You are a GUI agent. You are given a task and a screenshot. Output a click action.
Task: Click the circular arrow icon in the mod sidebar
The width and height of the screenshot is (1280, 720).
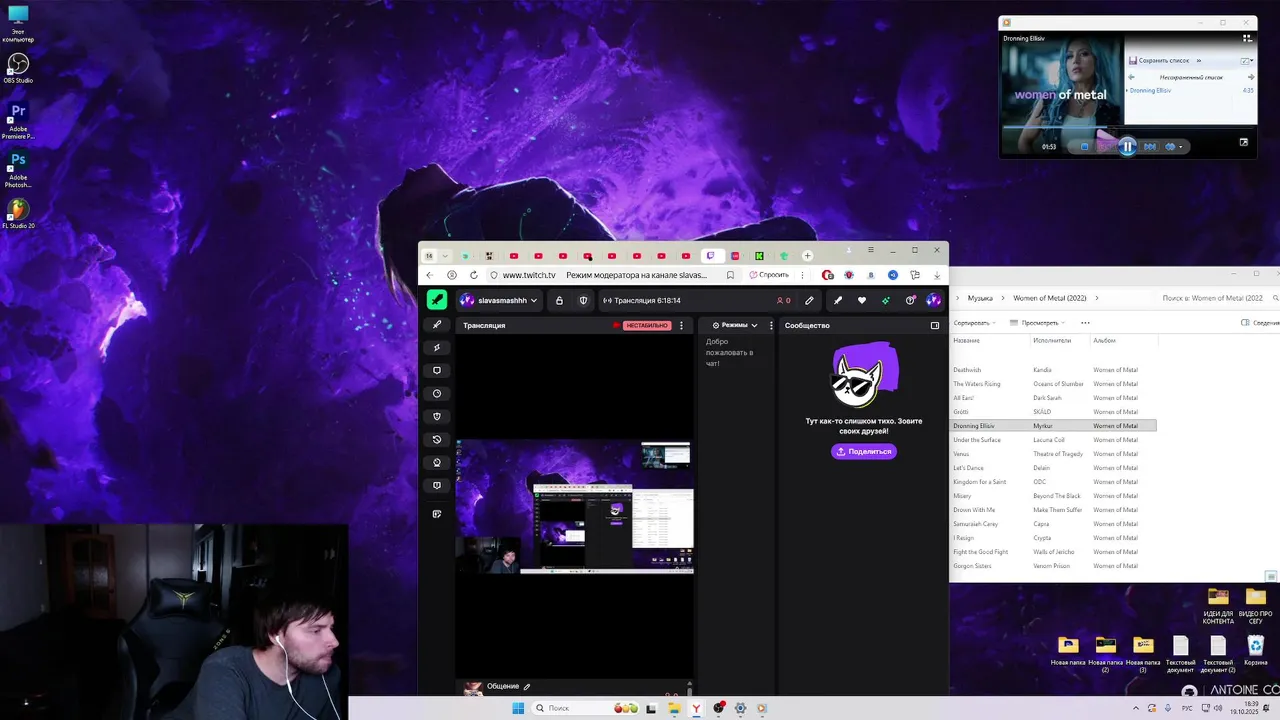(x=437, y=440)
